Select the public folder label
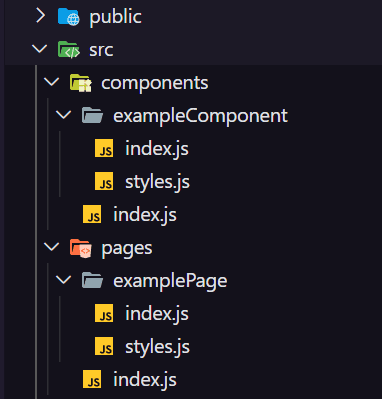382x399 pixels. [x=115, y=17]
